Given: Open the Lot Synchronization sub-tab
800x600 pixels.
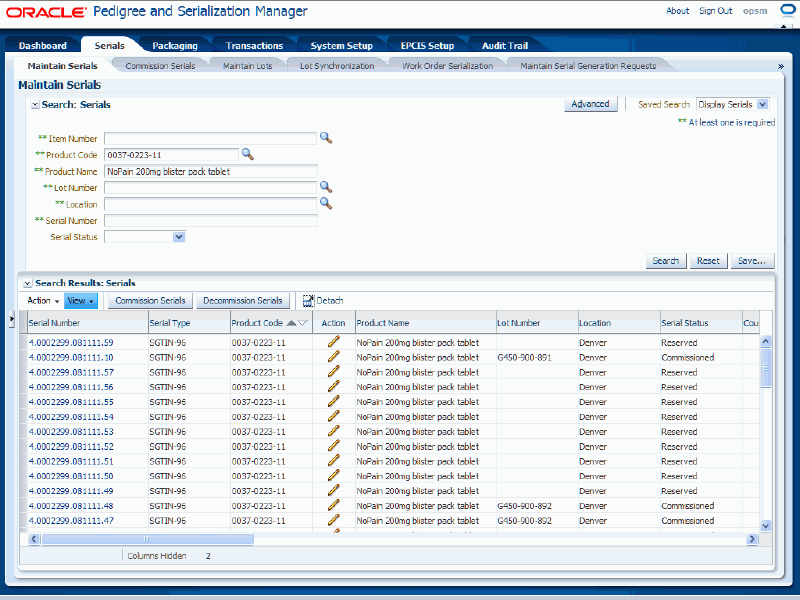Looking at the screenshot, I should tap(337, 66).
